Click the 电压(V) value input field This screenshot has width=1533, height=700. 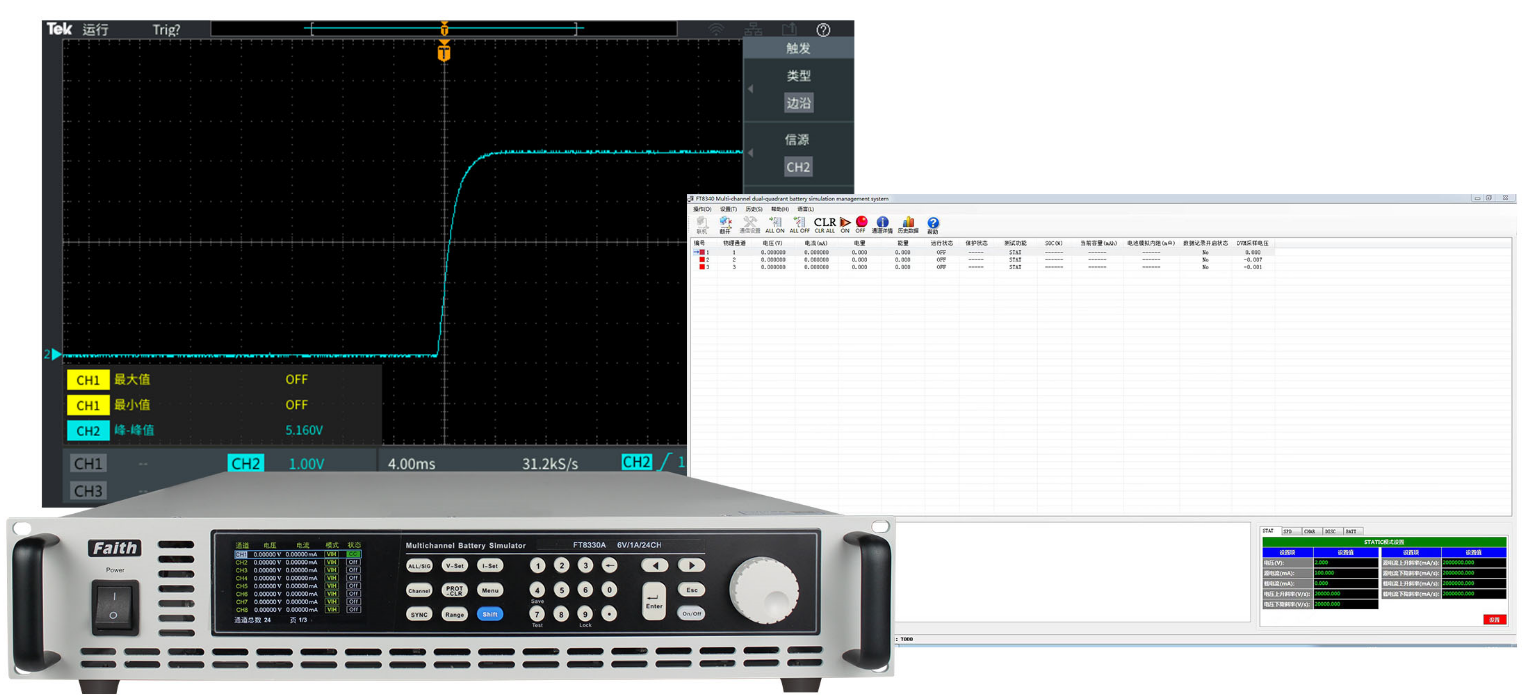1345,563
